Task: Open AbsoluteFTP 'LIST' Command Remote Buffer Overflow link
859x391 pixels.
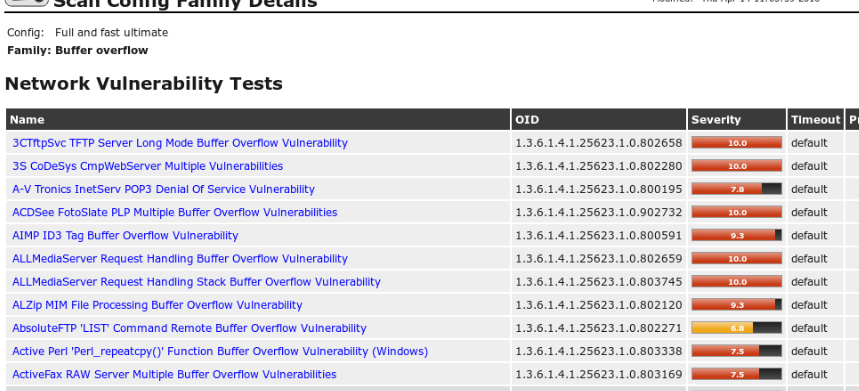Action: 189,328
